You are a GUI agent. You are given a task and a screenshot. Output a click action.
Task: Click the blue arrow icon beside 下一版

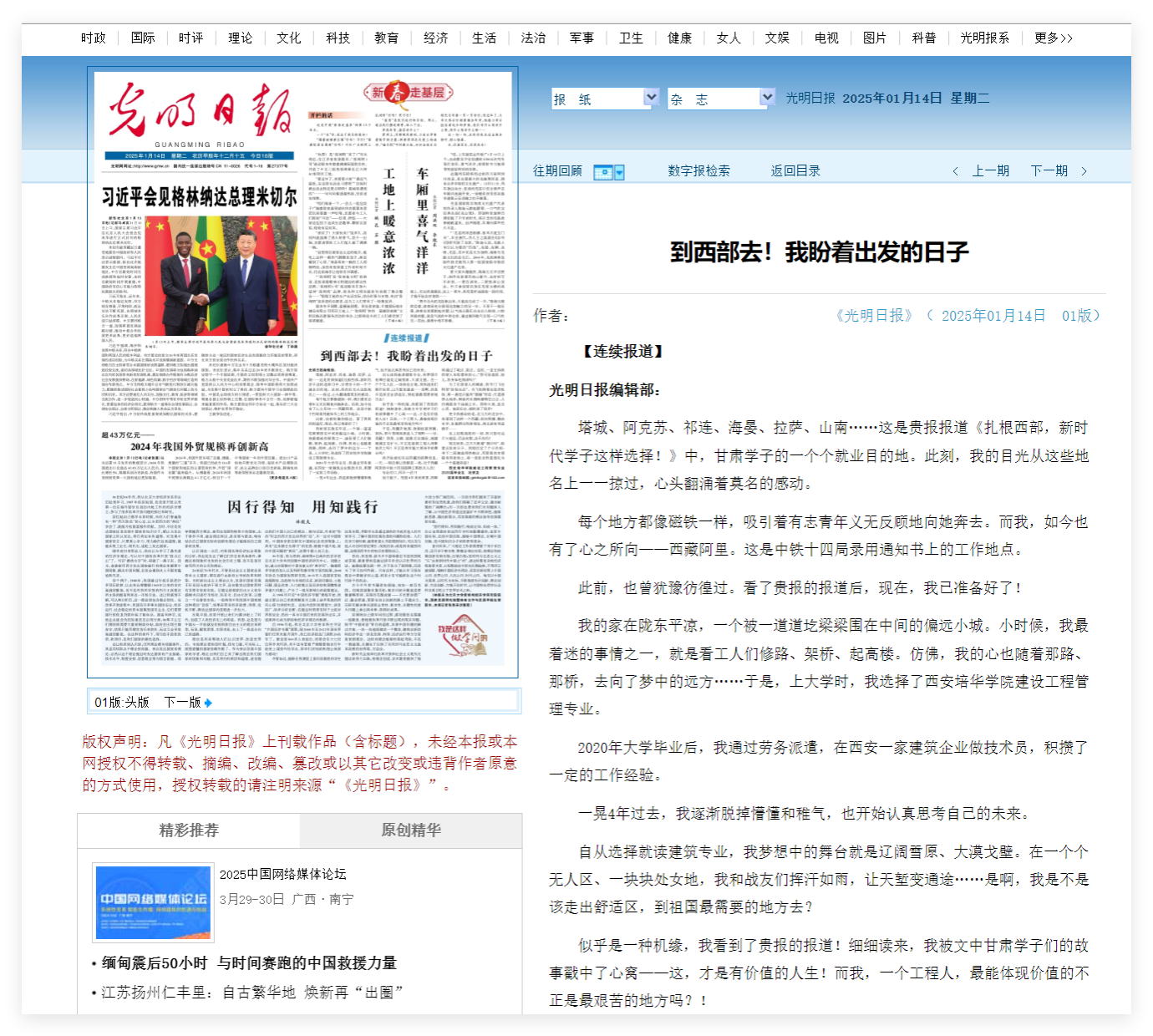[x=208, y=703]
